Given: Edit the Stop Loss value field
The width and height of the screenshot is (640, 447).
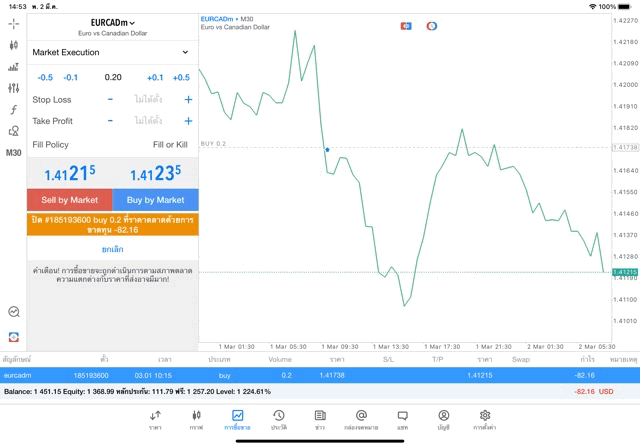Looking at the screenshot, I should tap(149, 99).
